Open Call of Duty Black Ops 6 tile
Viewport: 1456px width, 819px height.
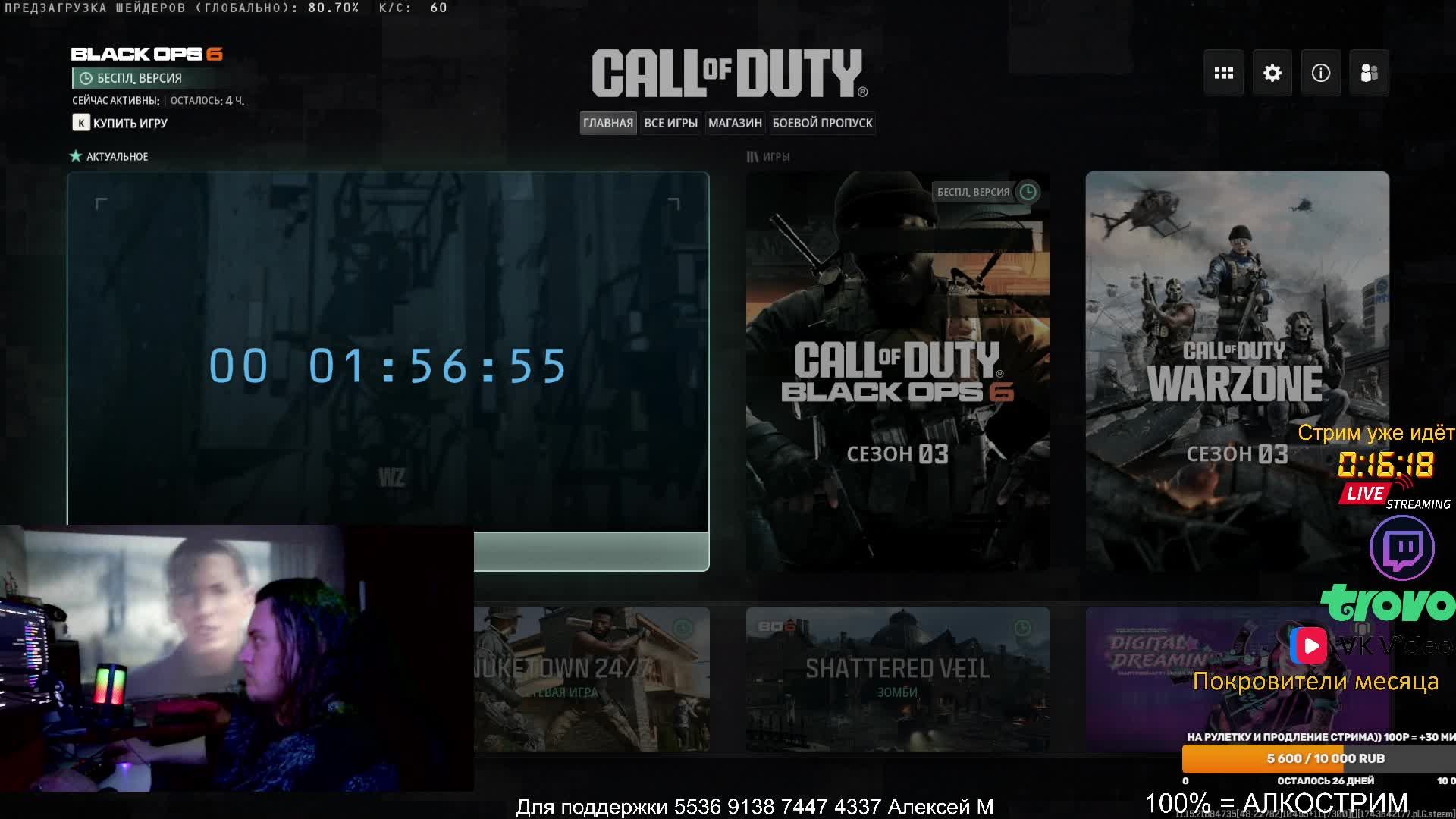(897, 372)
